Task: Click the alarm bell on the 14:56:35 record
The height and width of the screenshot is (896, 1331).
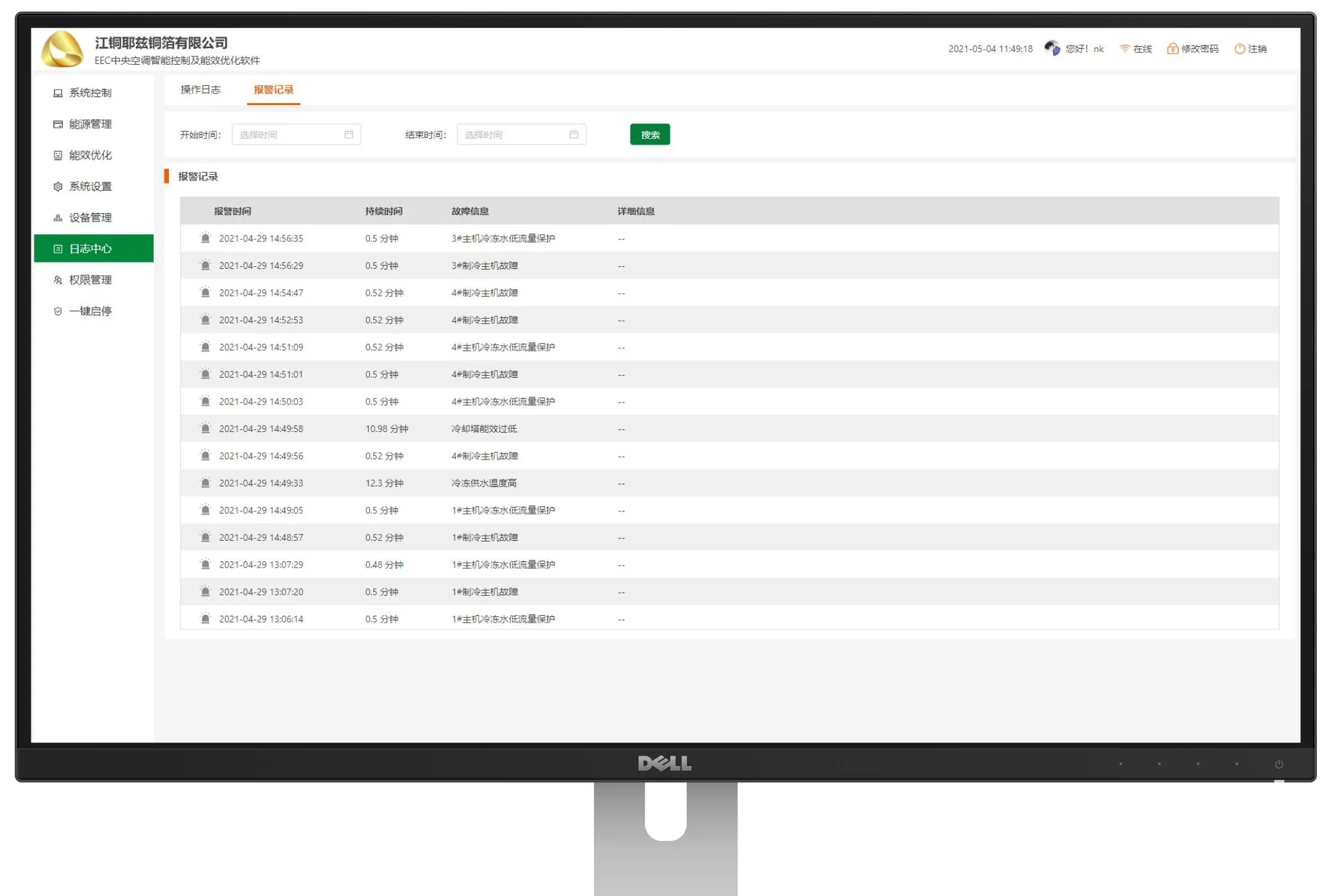Action: coord(205,239)
